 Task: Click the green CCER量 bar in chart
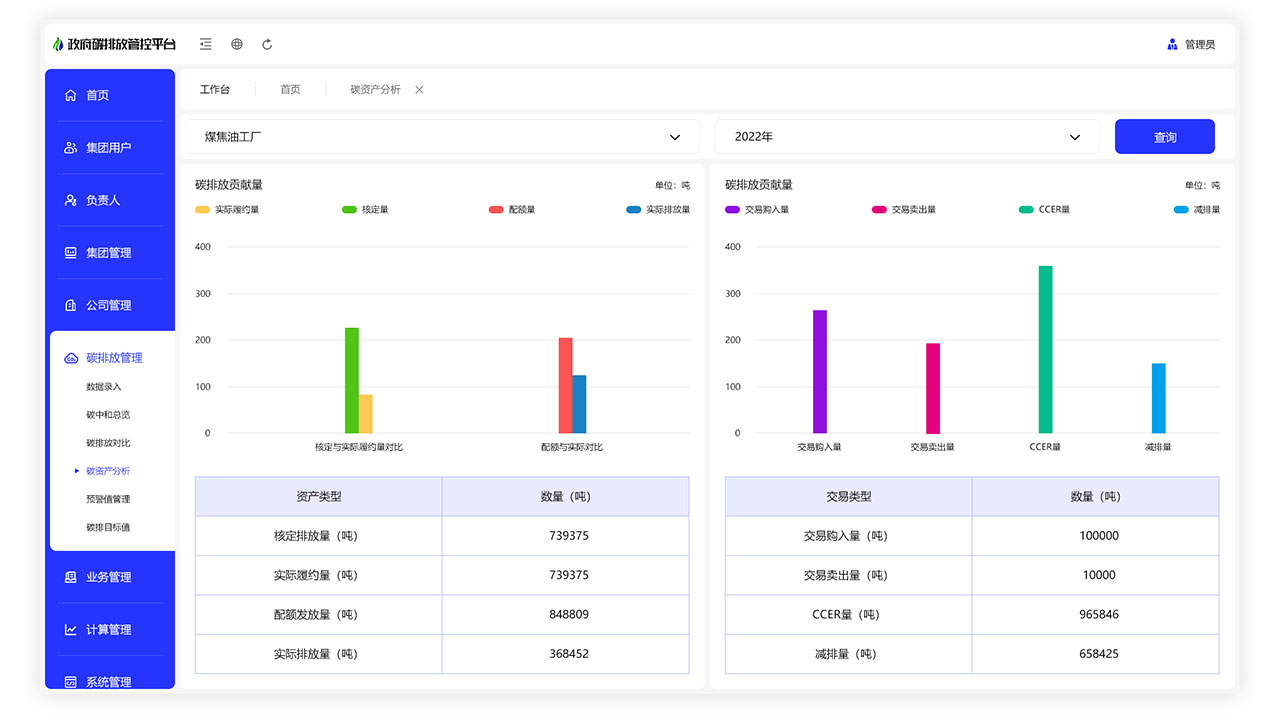point(1045,349)
